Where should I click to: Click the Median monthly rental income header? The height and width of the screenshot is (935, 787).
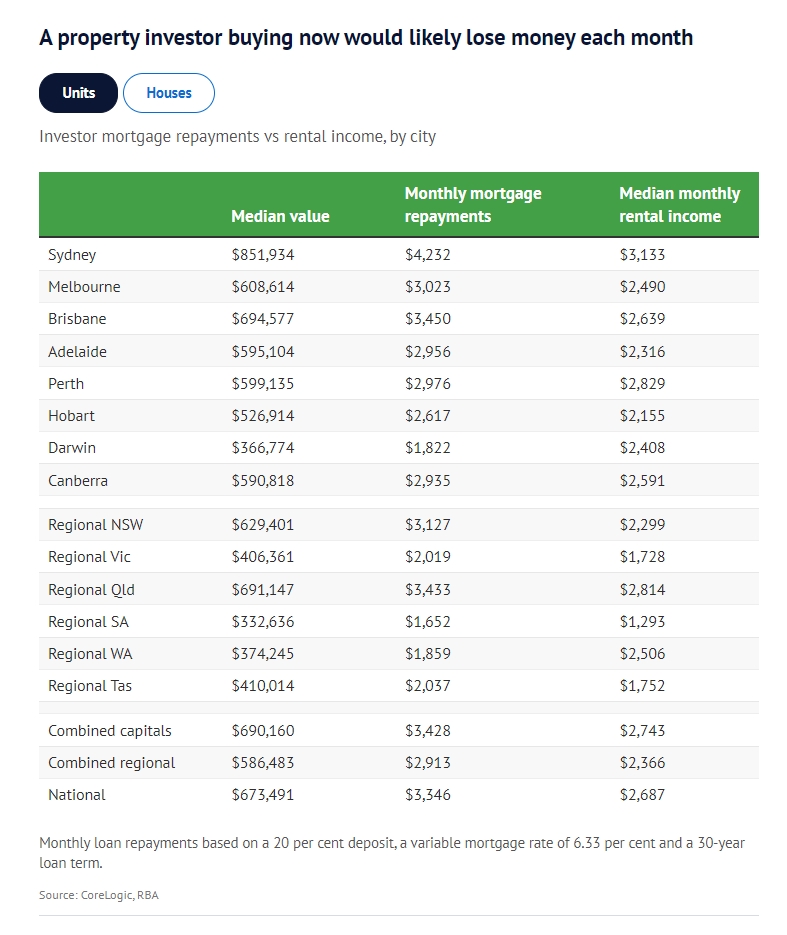click(679, 204)
